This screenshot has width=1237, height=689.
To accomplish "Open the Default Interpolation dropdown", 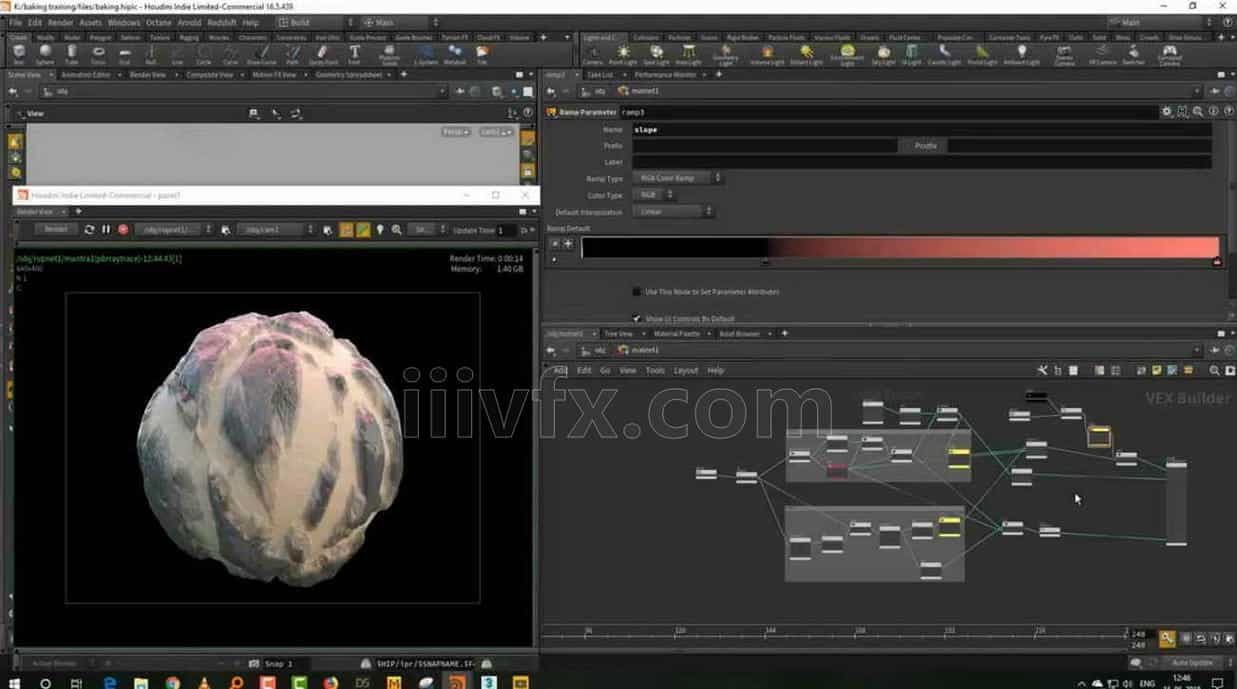I will point(672,212).
